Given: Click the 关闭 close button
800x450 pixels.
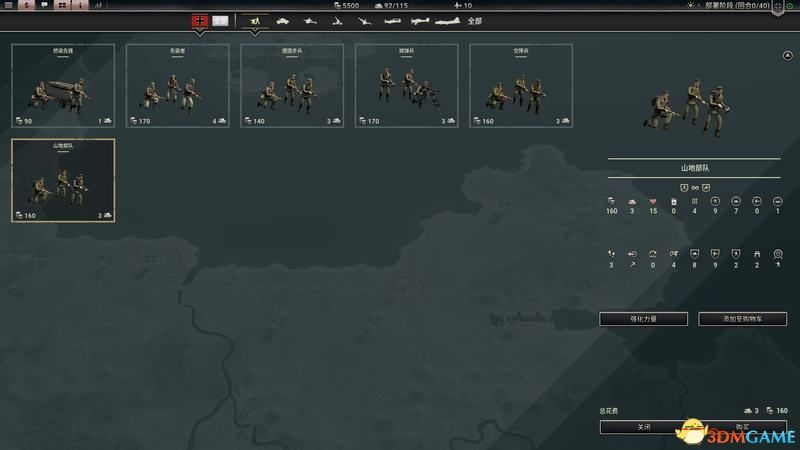Looking at the screenshot, I should tap(644, 427).
